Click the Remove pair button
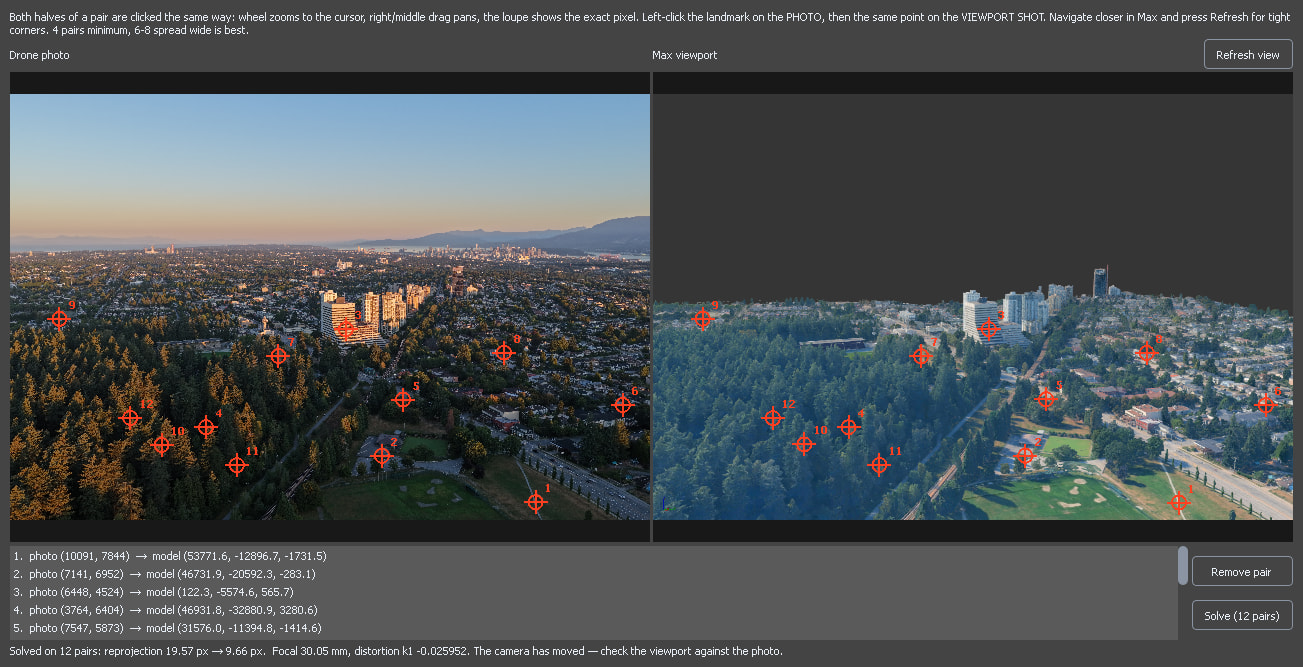 point(1242,572)
